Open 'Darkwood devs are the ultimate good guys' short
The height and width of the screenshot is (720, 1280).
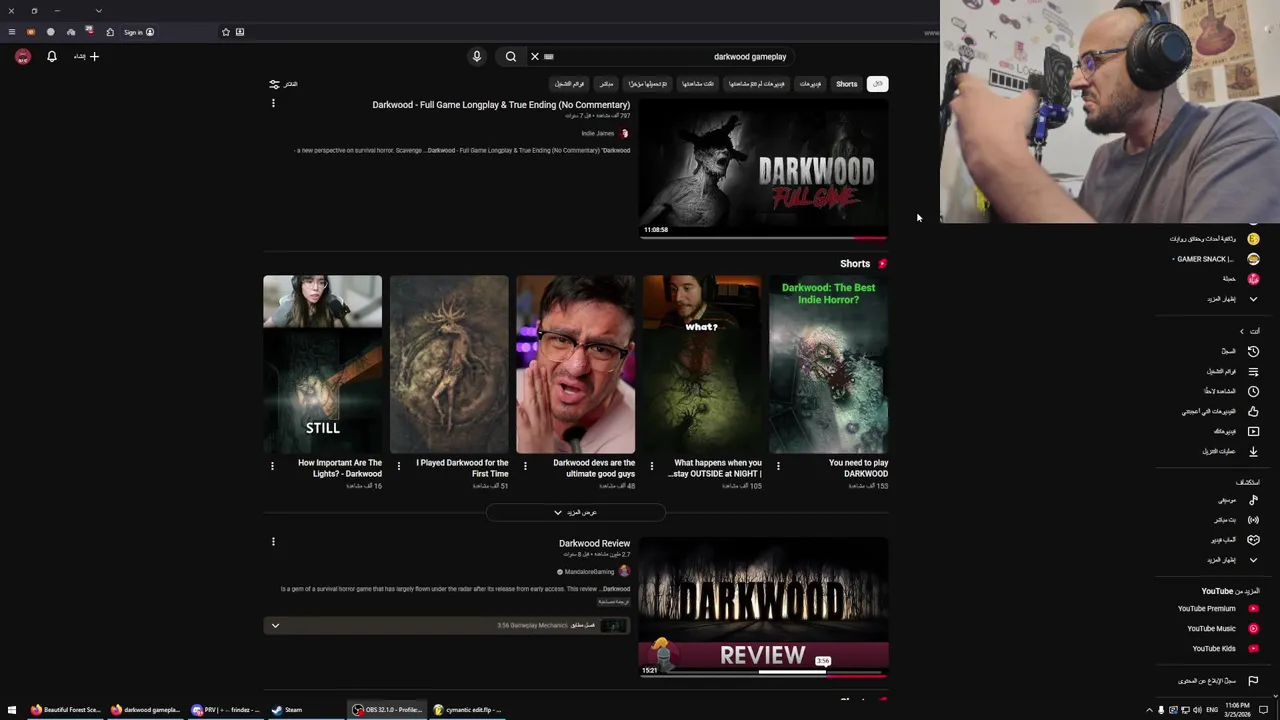[576, 365]
